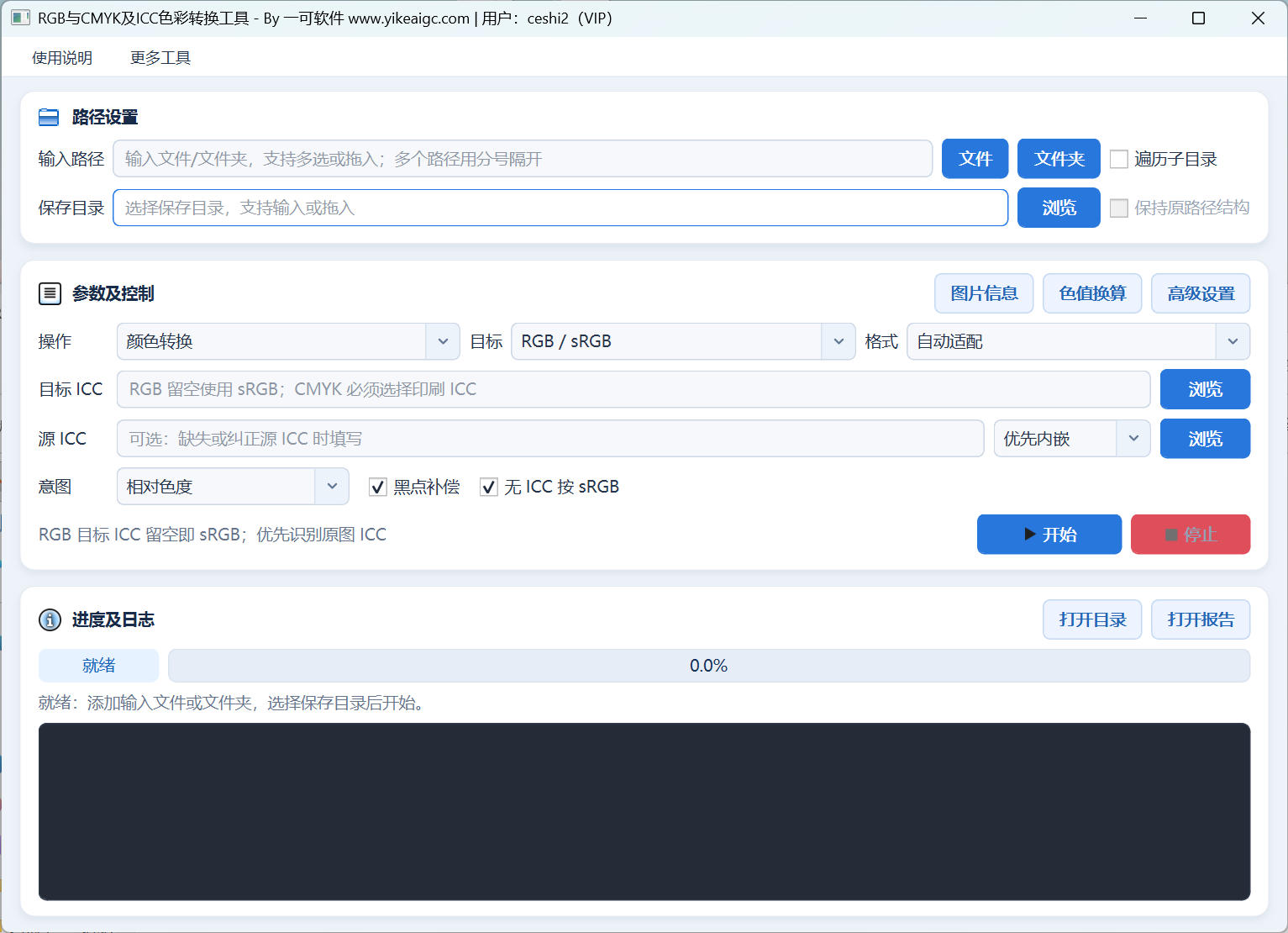Click the 打开报告 button
The width and height of the screenshot is (1288, 933).
click(1201, 619)
